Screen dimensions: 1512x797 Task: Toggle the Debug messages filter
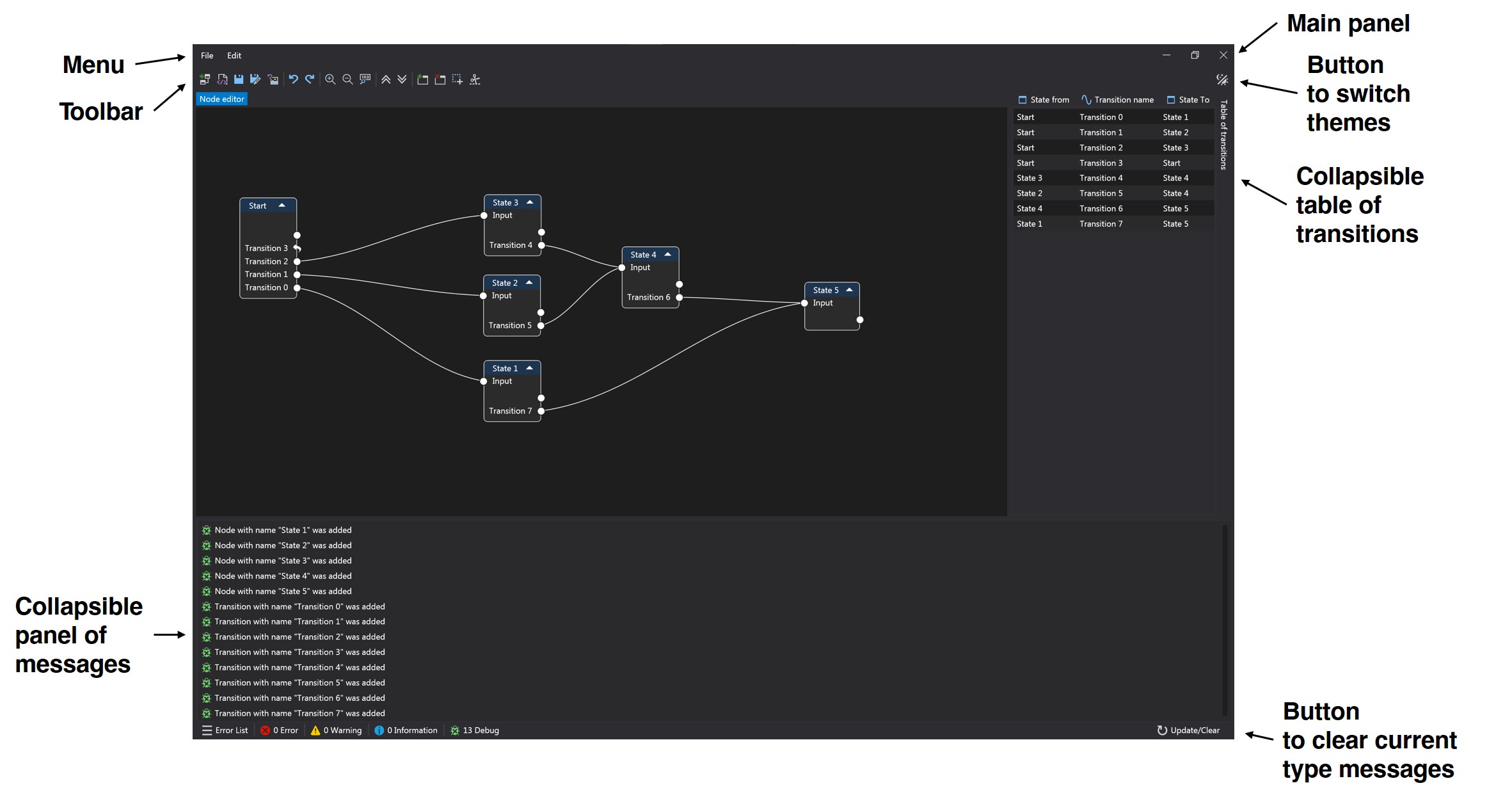(x=474, y=730)
